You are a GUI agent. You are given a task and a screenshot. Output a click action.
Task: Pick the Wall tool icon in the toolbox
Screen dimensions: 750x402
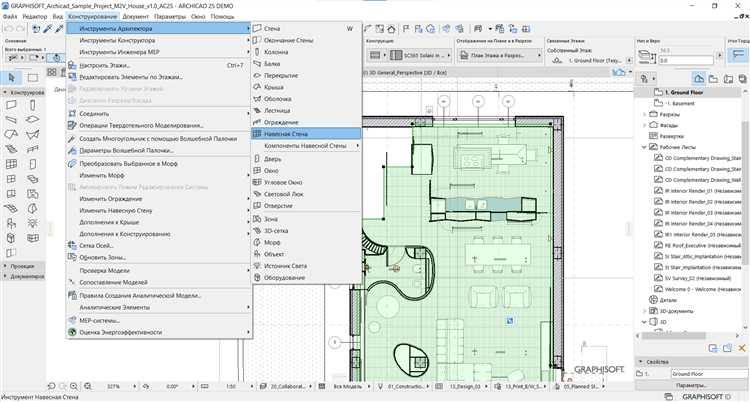point(11,105)
